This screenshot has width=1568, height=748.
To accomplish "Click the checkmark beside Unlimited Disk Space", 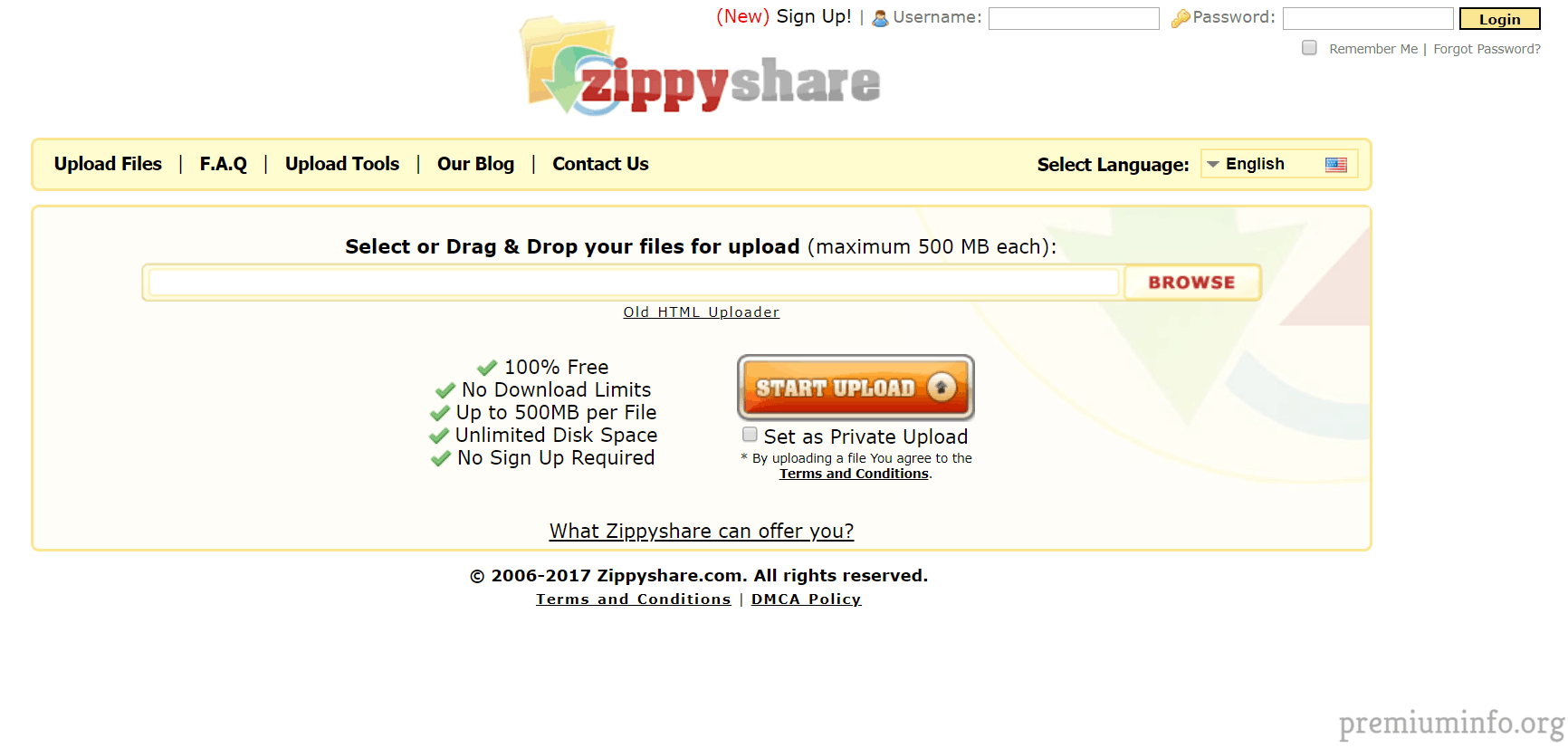I will click(439, 436).
